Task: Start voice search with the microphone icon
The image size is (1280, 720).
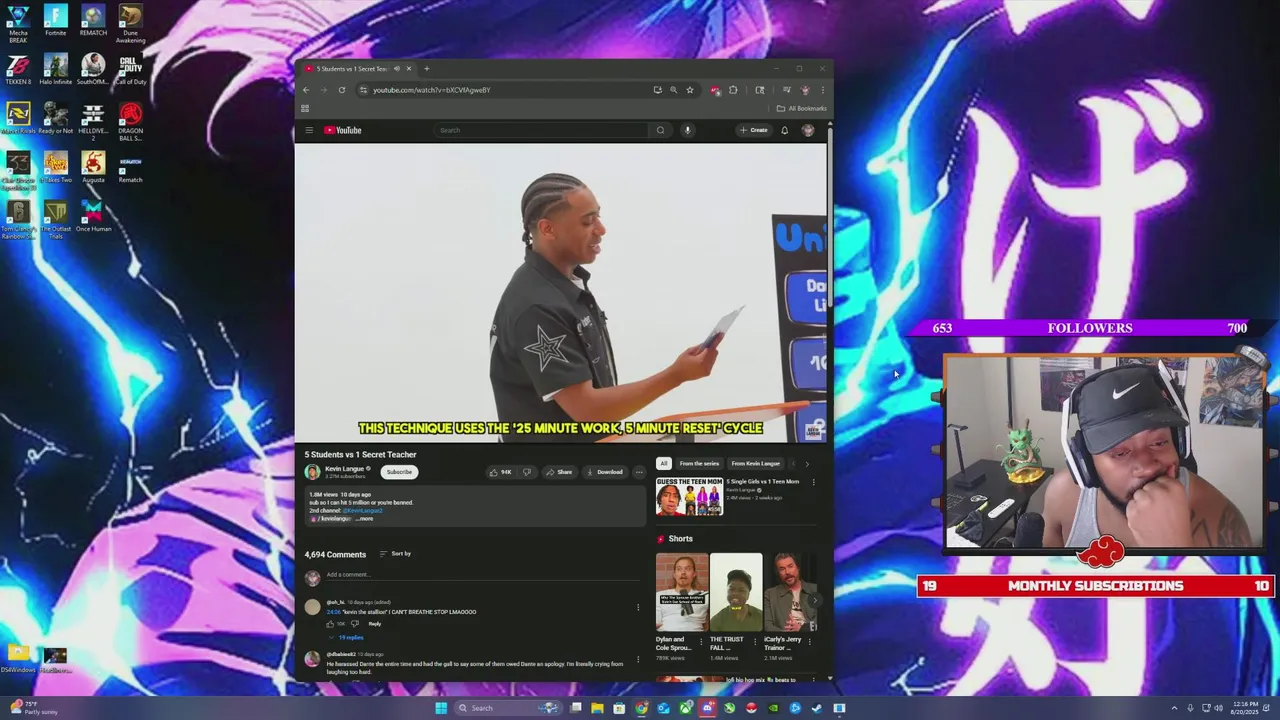Action: [x=687, y=130]
